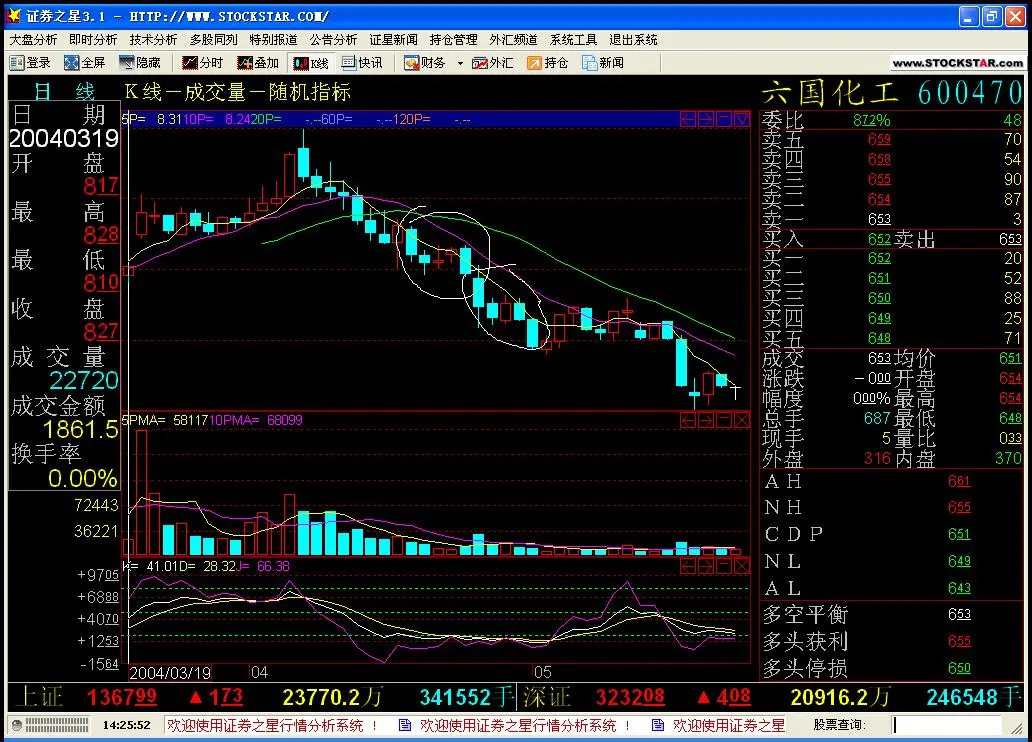Click right arrow in KDJ indicator panel header

pos(706,566)
